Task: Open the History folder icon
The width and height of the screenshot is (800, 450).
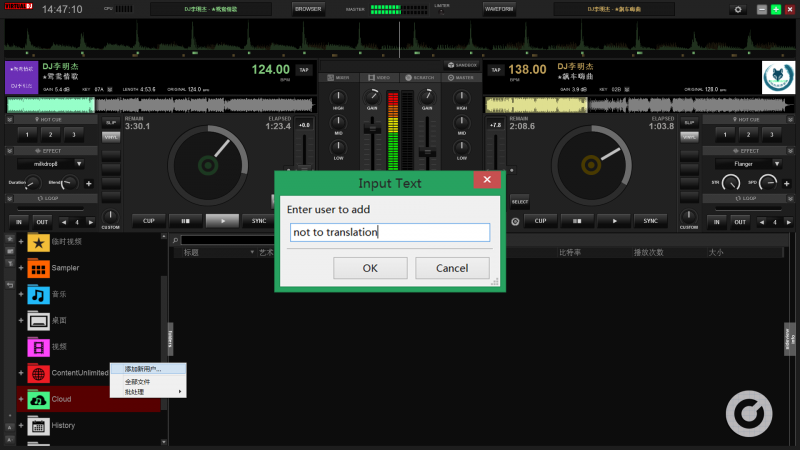Action: pyautogui.click(x=38, y=425)
